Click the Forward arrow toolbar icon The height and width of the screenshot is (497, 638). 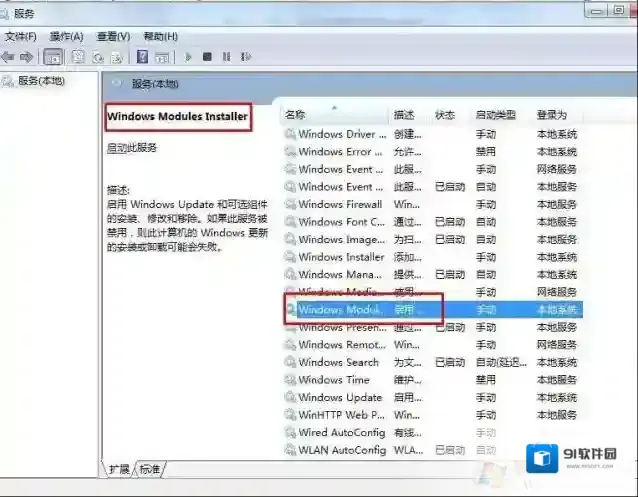pyautogui.click(x=27, y=57)
